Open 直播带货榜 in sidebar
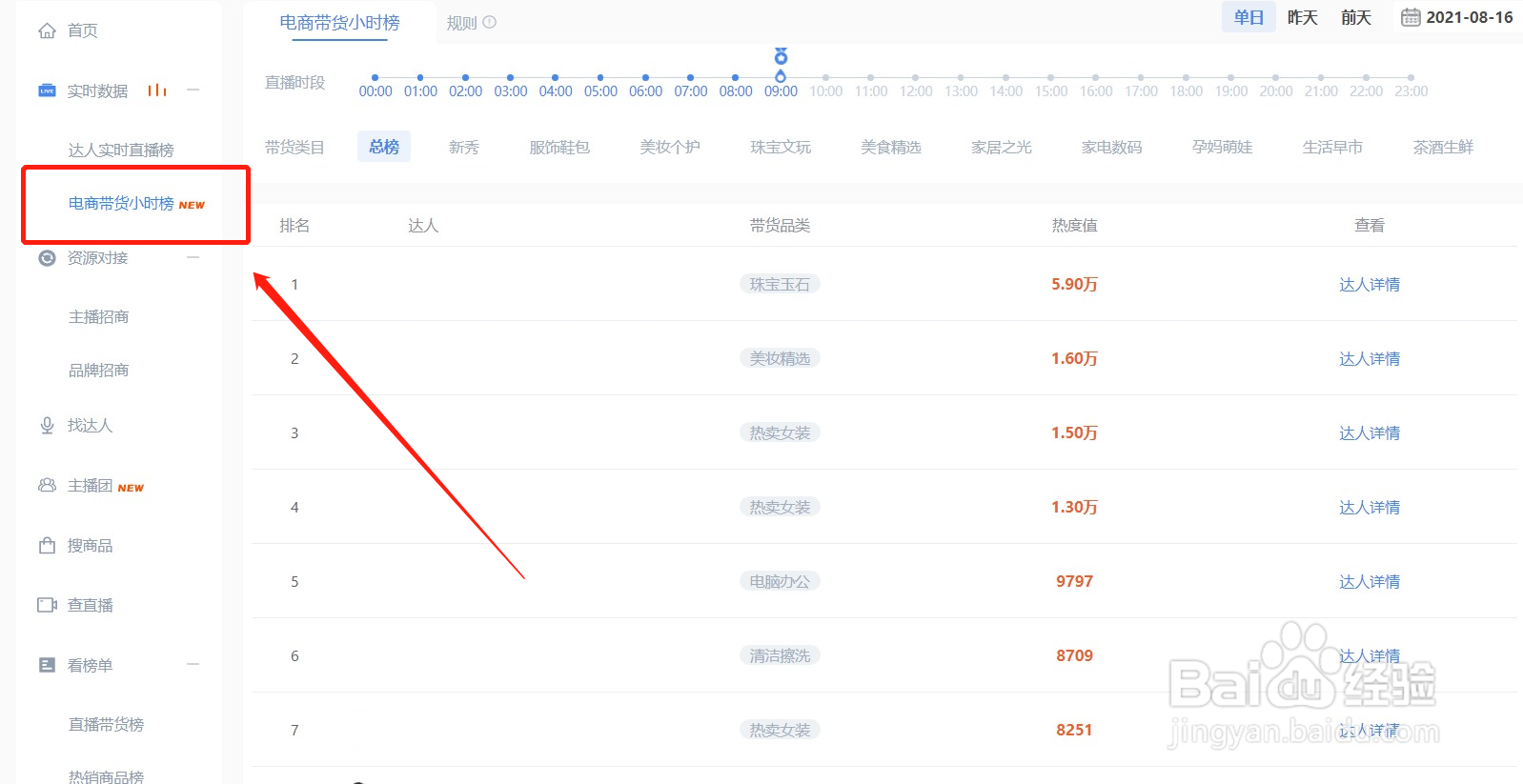This screenshot has height=784, width=1523. [106, 724]
